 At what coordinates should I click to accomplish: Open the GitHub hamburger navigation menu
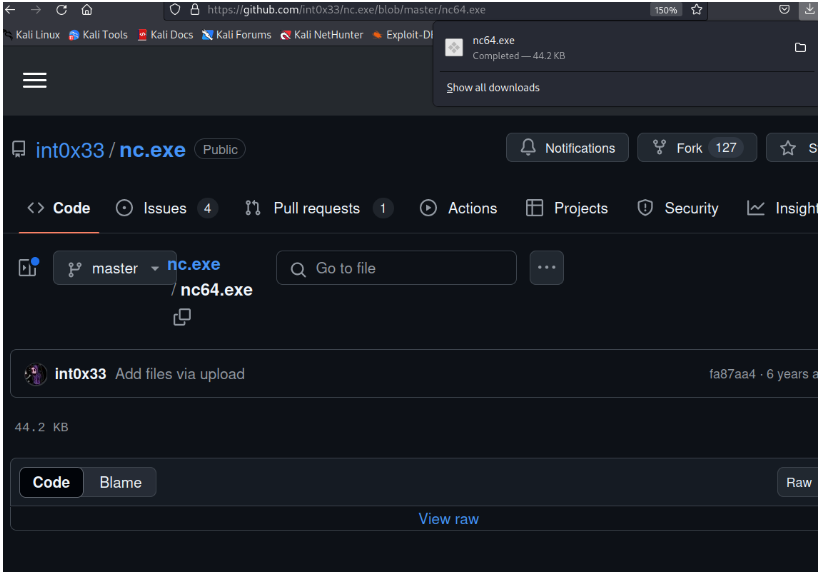[x=35, y=81]
